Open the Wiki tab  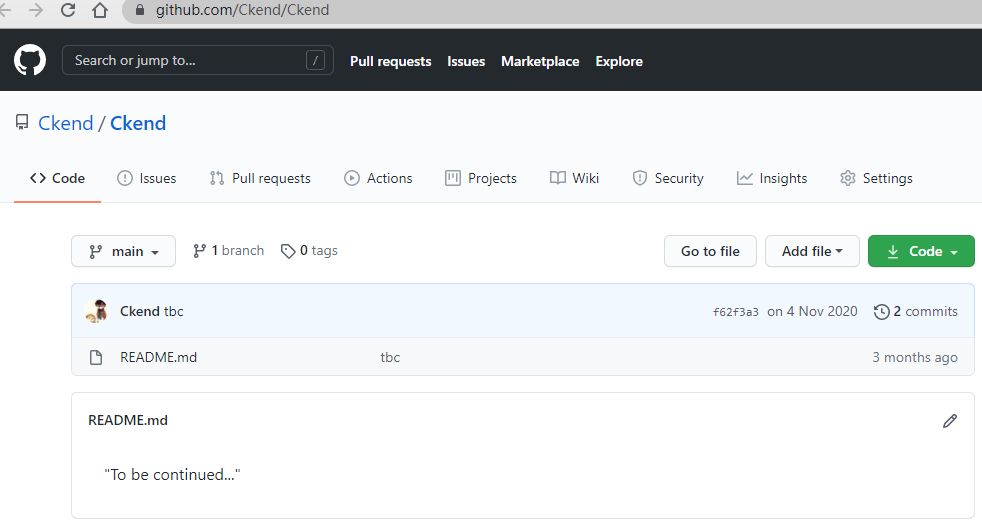pyautogui.click(x=574, y=179)
